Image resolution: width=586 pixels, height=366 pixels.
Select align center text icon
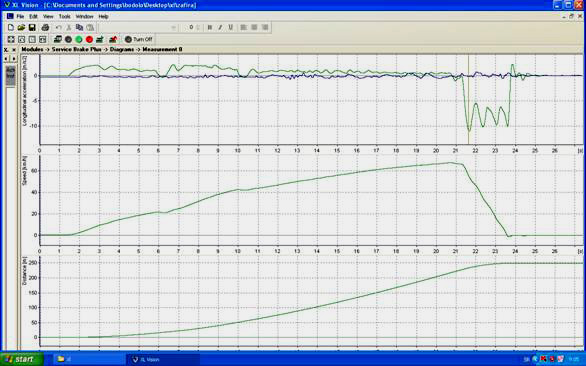click(x=255, y=27)
